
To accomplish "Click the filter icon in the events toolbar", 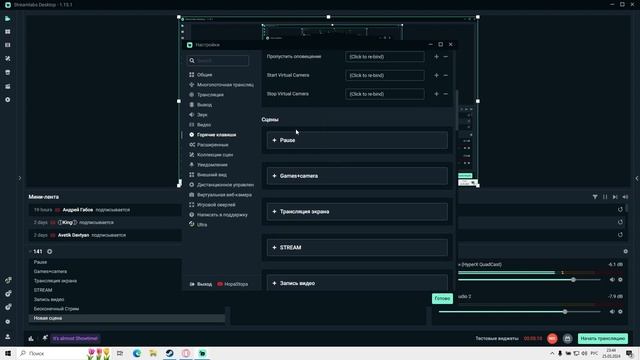I will click(595, 197).
